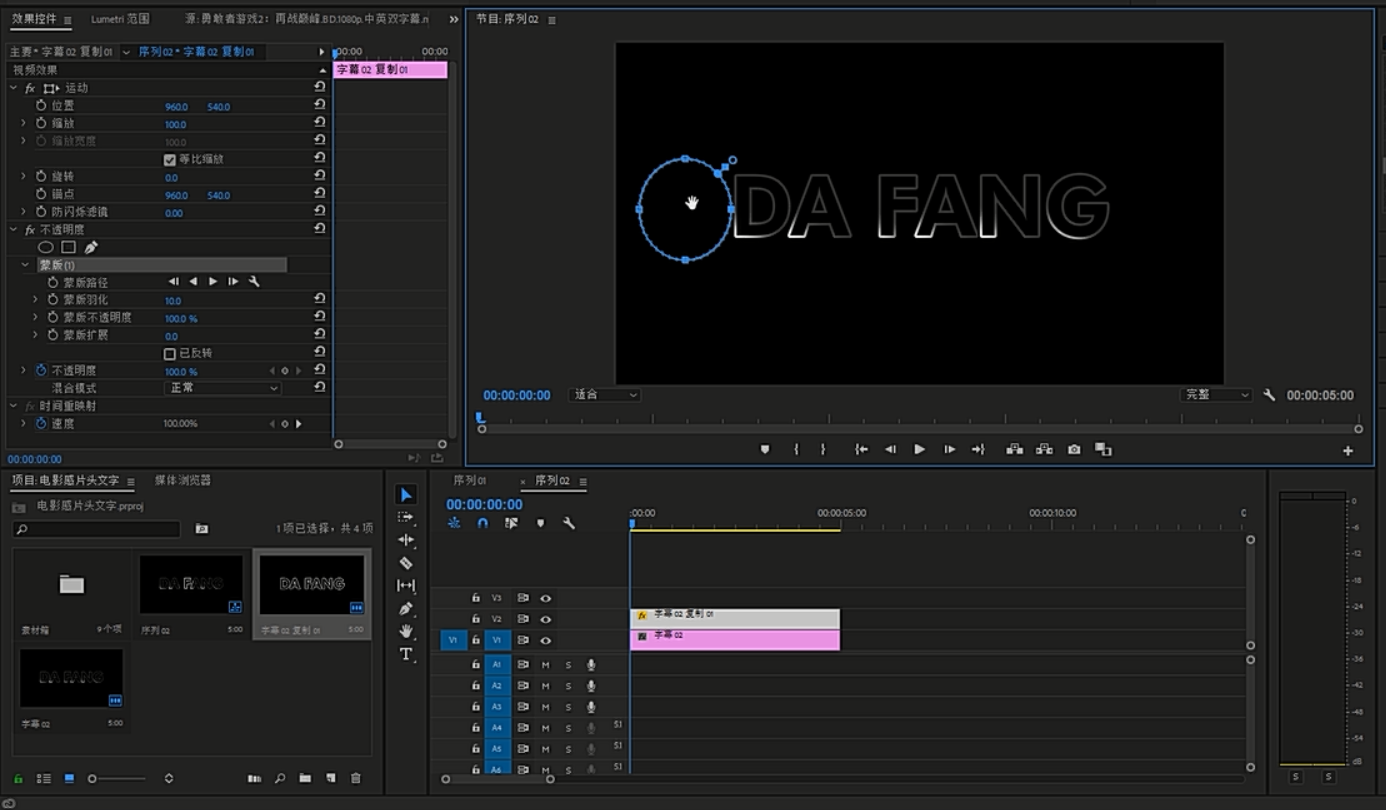
Task: Click the Extract button in Program monitor
Action: pyautogui.click(x=1044, y=450)
